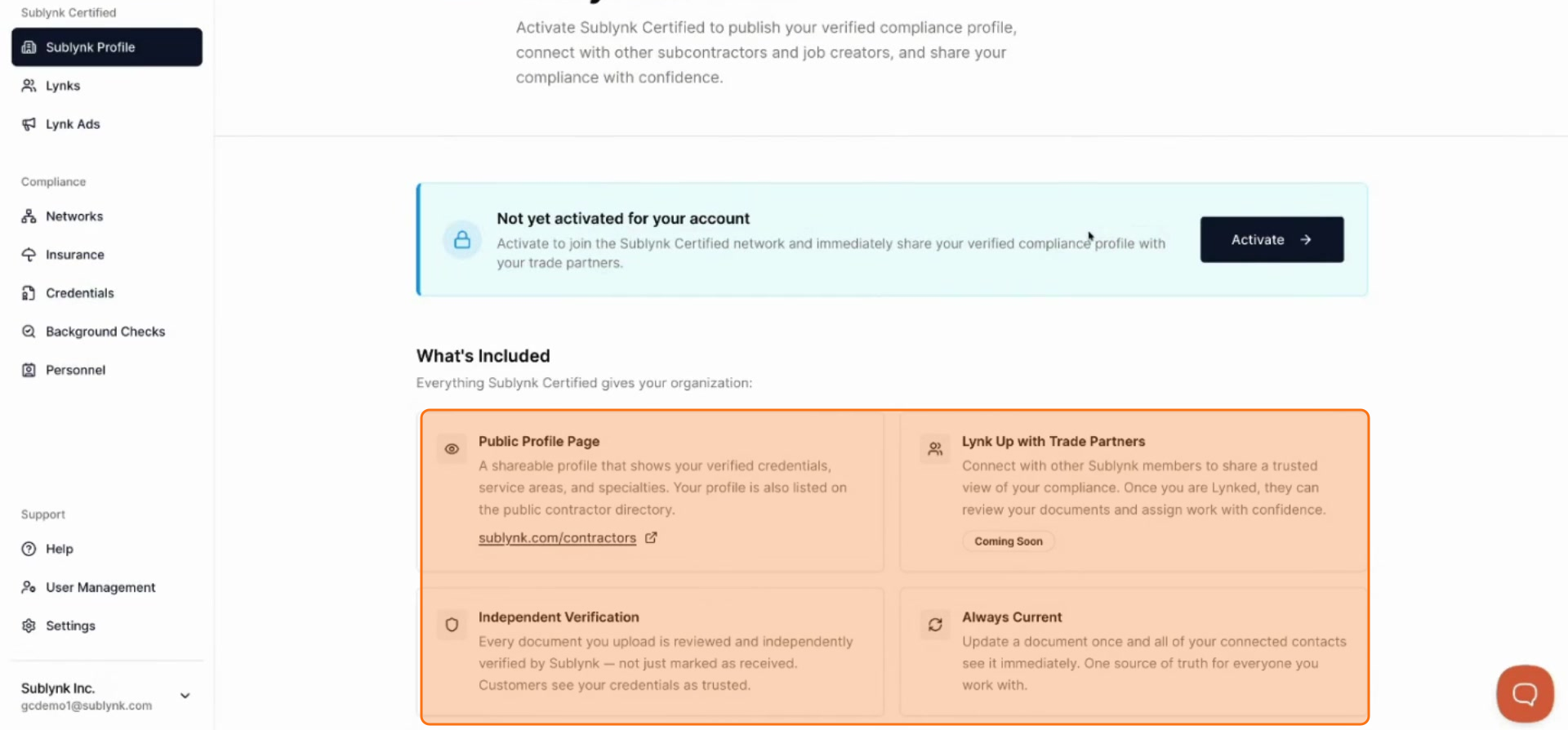Open the Help support page
1568x730 pixels.
click(x=106, y=549)
